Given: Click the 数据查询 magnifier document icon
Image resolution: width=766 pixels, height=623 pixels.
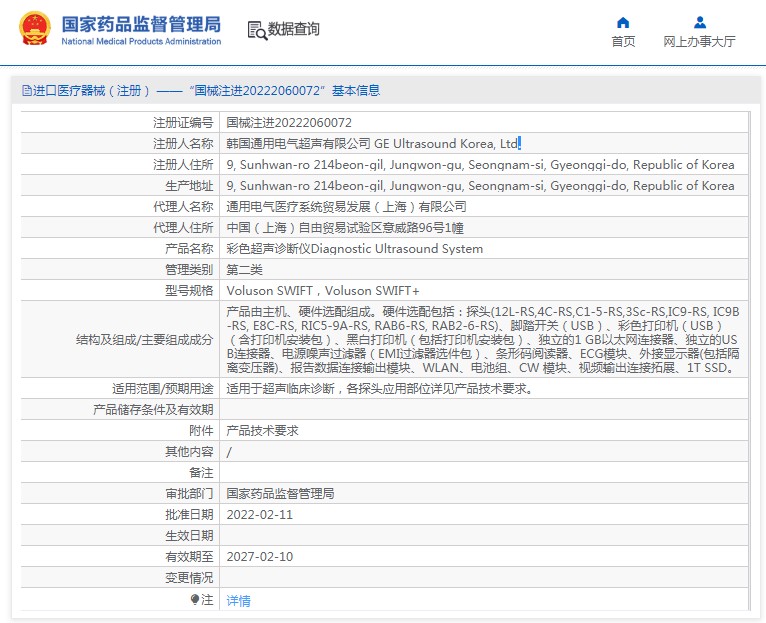Looking at the screenshot, I should point(256,30).
